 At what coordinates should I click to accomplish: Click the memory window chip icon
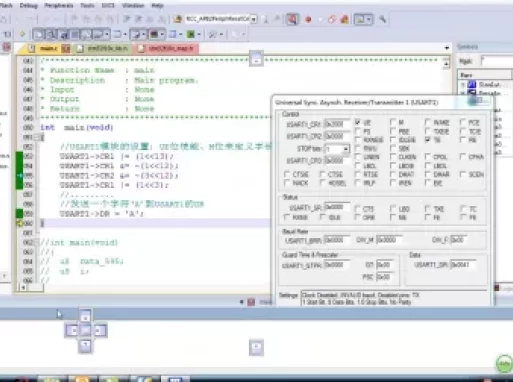(x=154, y=34)
